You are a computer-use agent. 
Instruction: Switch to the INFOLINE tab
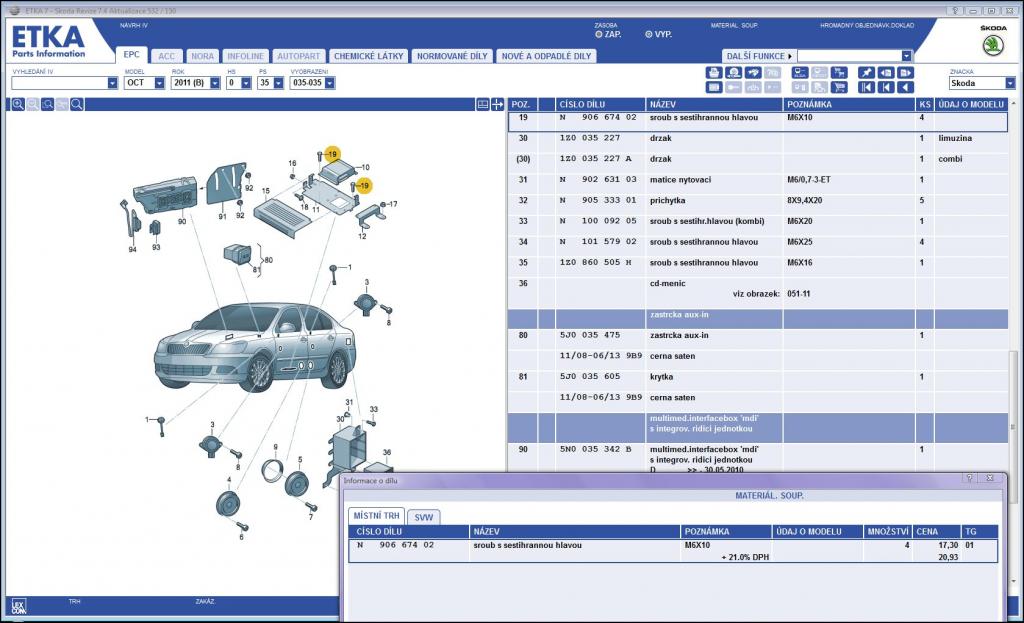(x=246, y=56)
